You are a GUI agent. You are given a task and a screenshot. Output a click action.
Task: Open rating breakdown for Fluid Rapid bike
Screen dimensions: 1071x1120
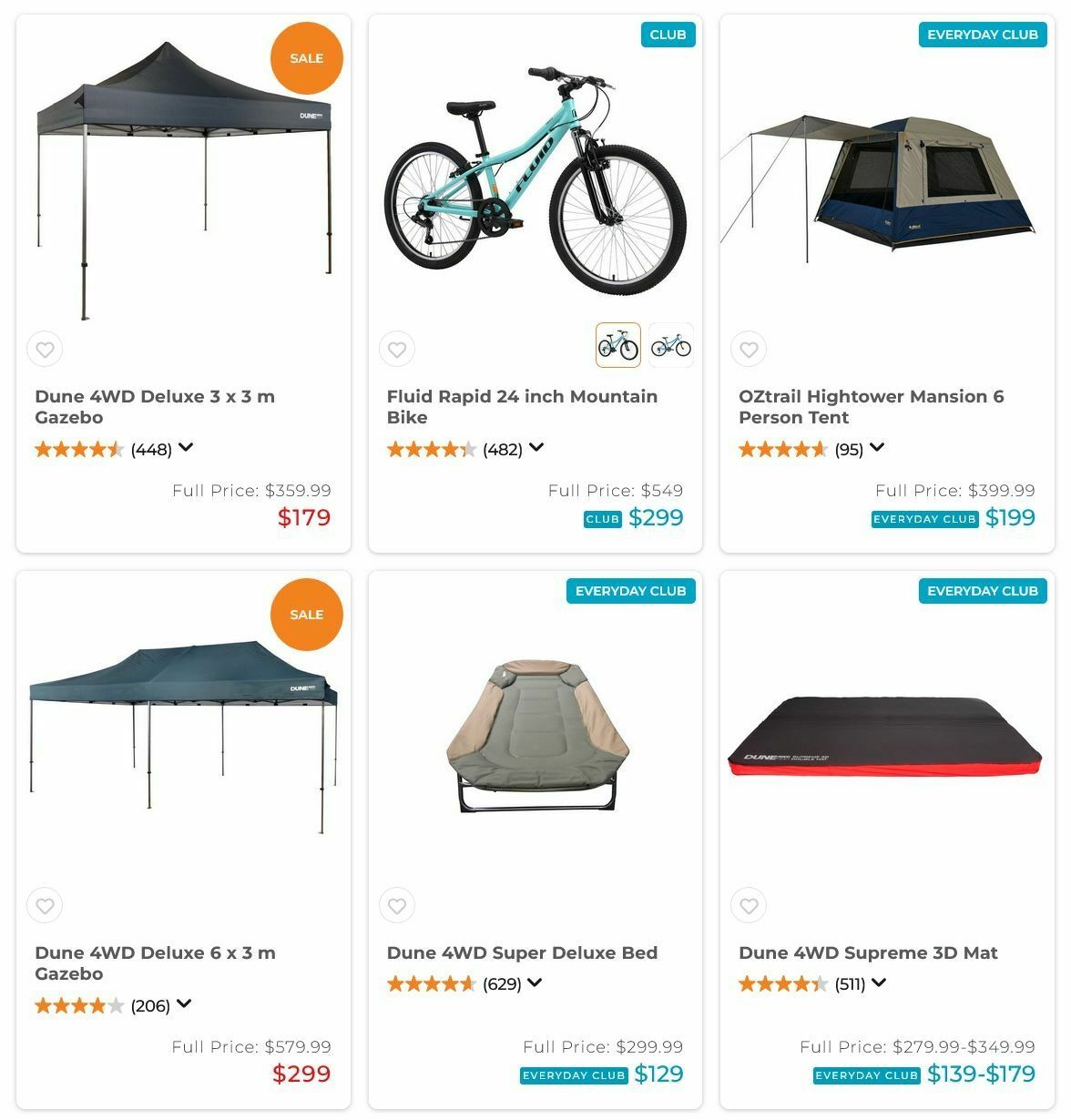[536, 447]
